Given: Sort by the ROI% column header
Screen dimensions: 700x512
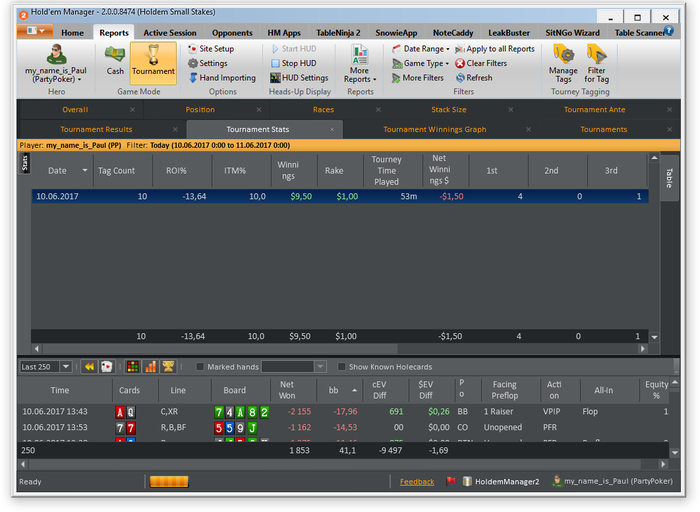Looking at the screenshot, I should pos(176,170).
